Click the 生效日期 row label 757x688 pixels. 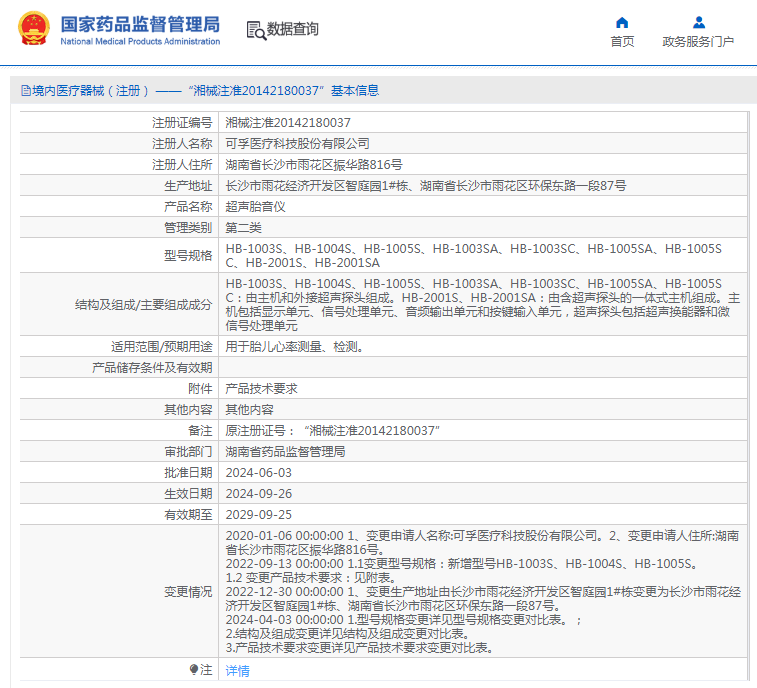point(188,493)
